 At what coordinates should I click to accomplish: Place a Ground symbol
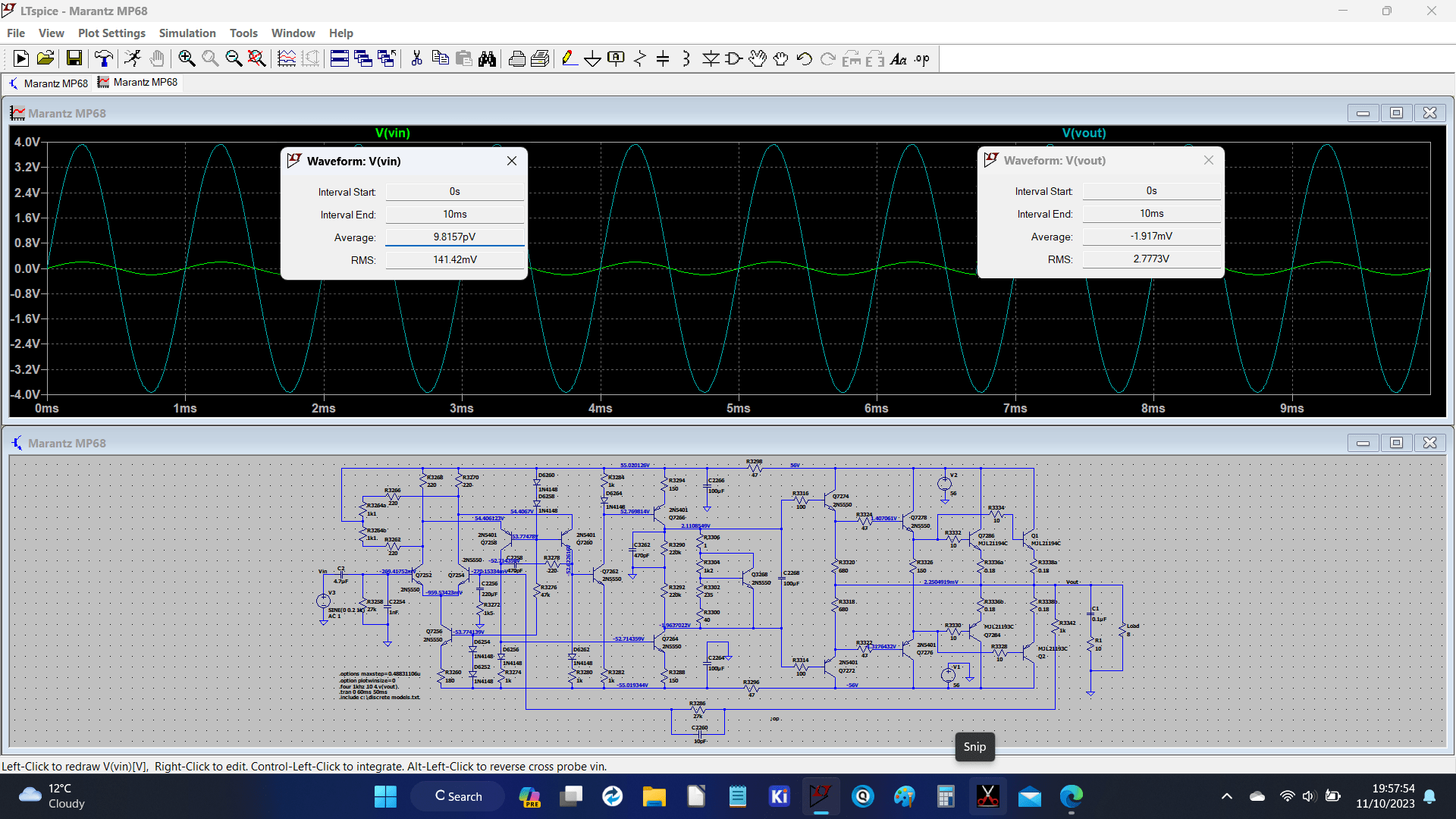click(x=593, y=58)
